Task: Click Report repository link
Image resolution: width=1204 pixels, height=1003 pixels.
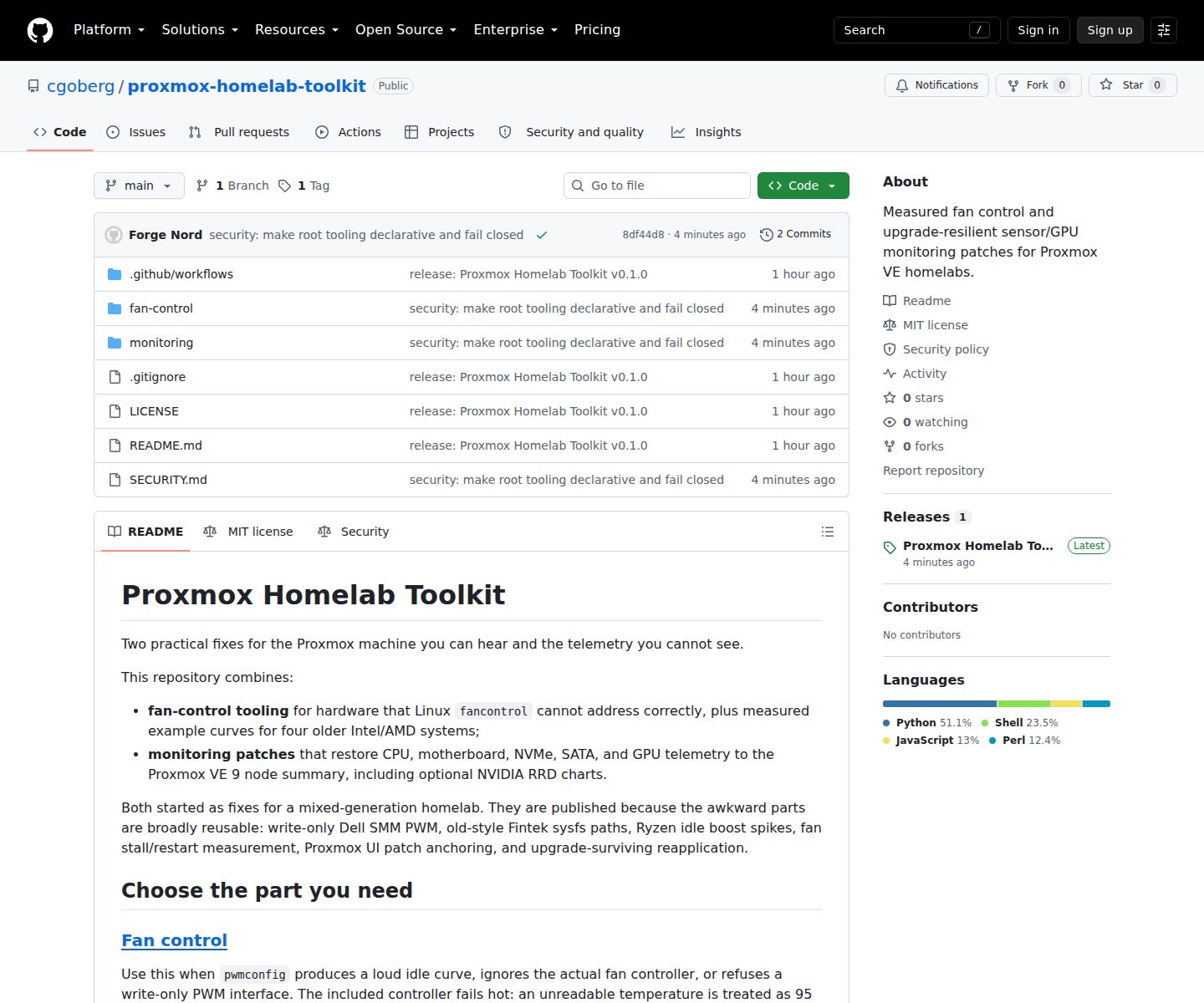Action: coord(933,471)
